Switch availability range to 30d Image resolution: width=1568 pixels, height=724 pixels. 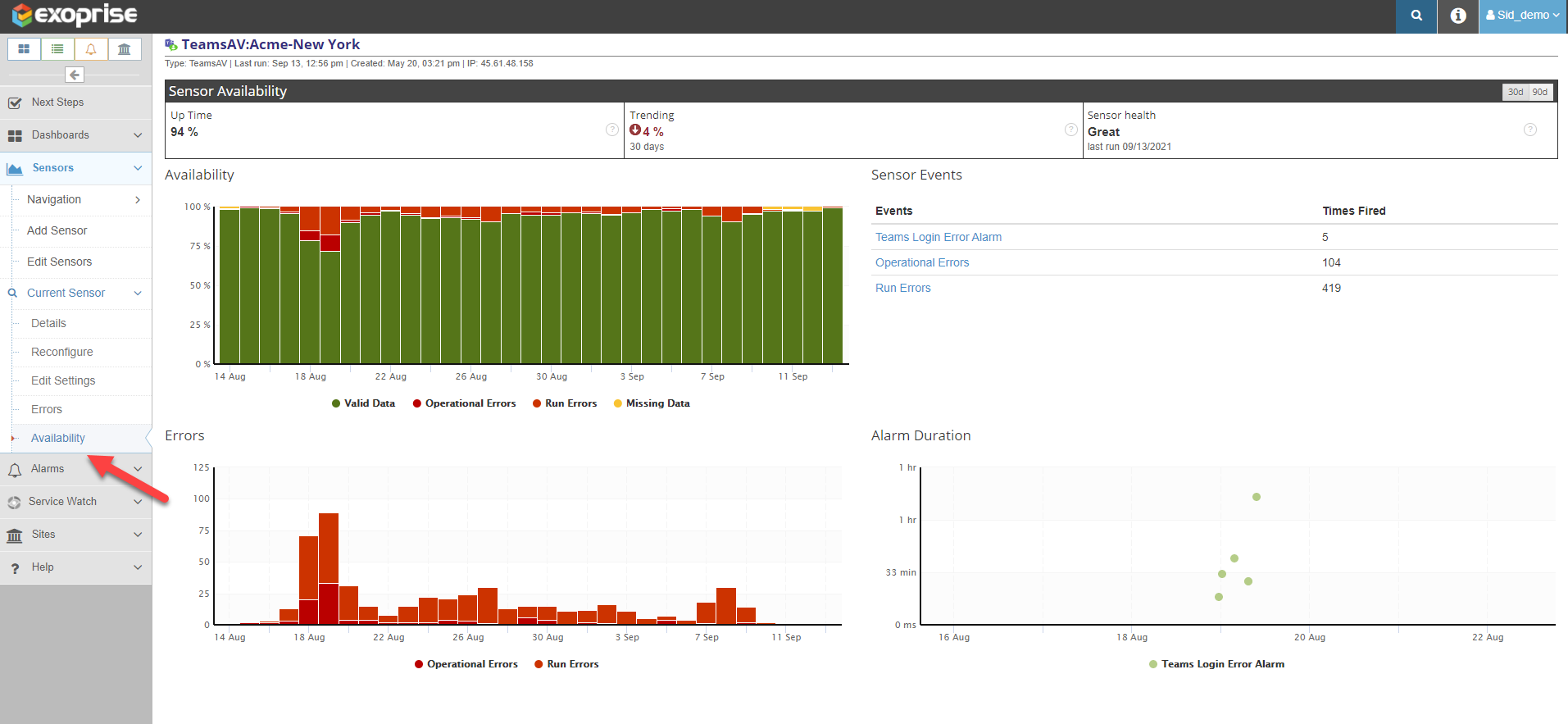point(1516,92)
